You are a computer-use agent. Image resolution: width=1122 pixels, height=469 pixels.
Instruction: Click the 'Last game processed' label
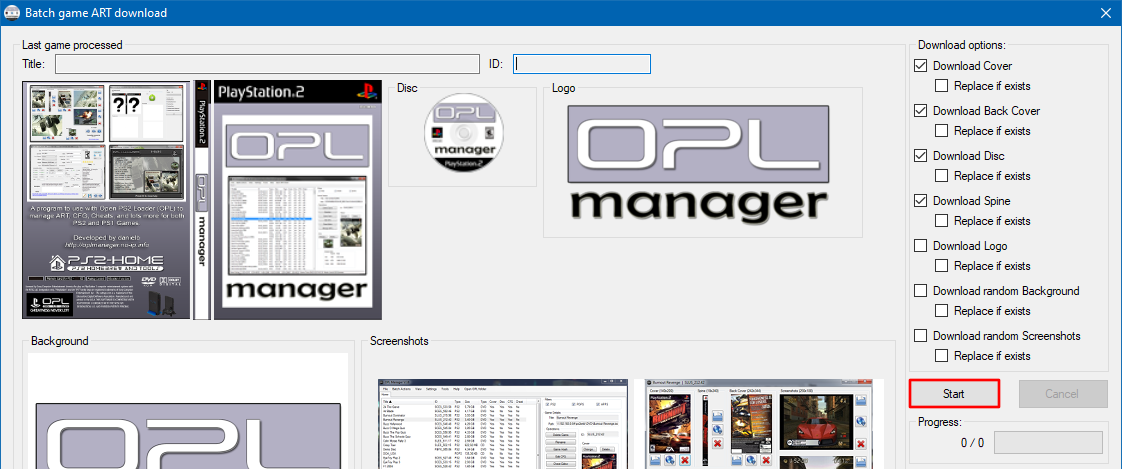[x=72, y=45]
